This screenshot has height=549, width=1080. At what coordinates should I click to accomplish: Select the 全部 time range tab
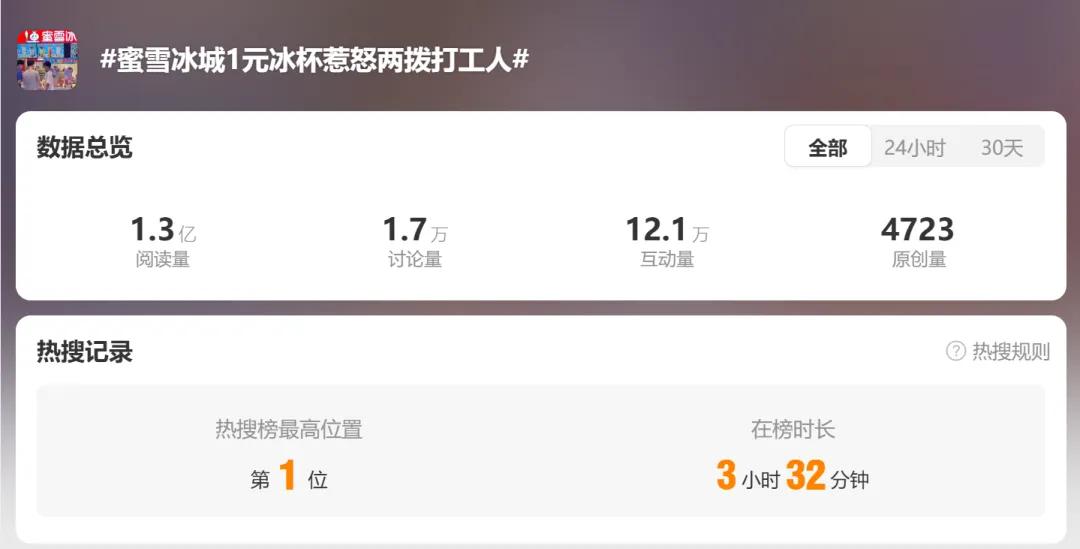click(828, 147)
